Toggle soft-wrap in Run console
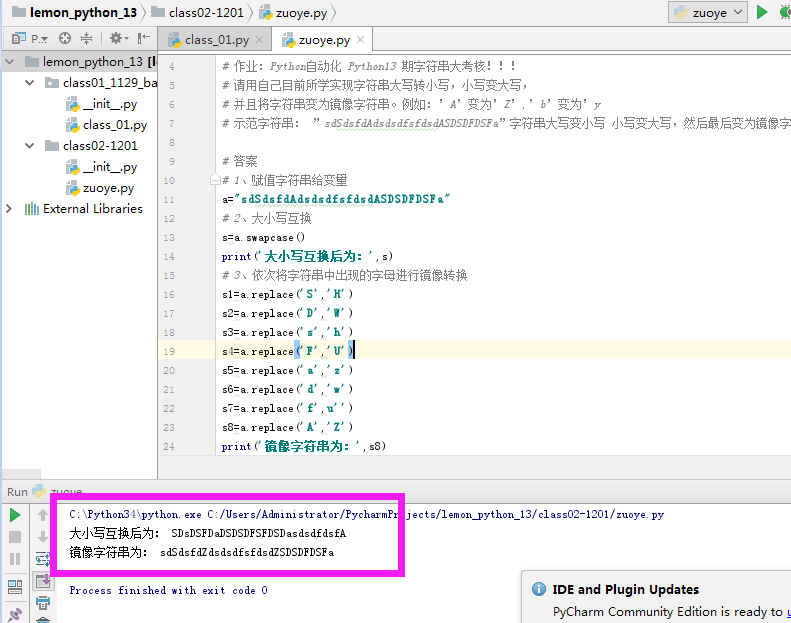Screen dimensions: 791x623 coord(43,559)
